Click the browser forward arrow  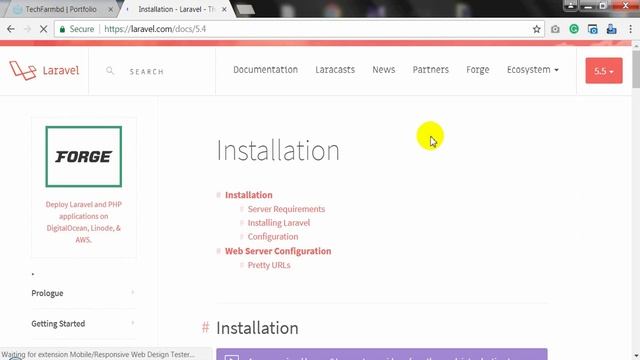[x=27, y=29]
